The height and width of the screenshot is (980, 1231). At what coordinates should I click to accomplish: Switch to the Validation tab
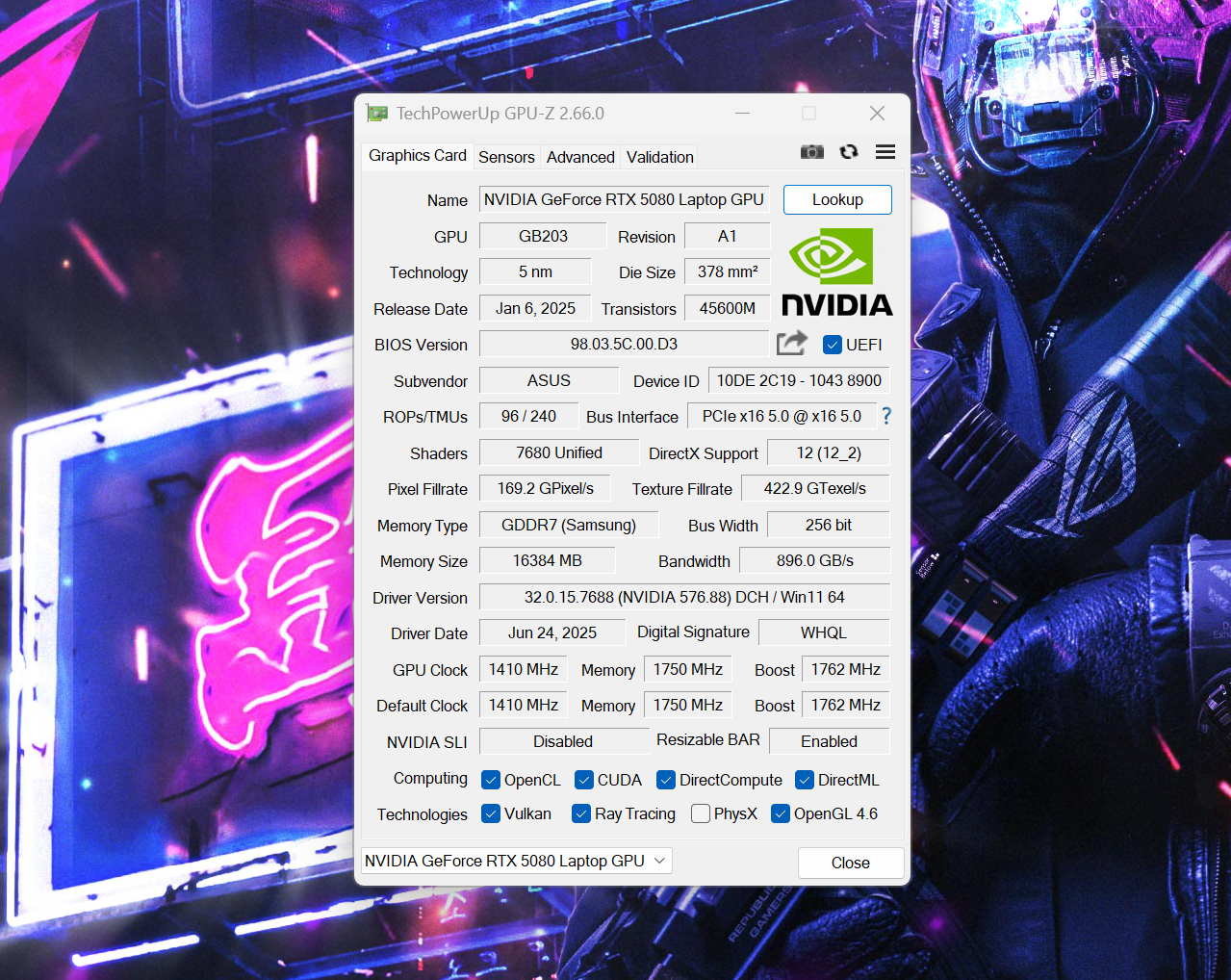click(x=659, y=157)
